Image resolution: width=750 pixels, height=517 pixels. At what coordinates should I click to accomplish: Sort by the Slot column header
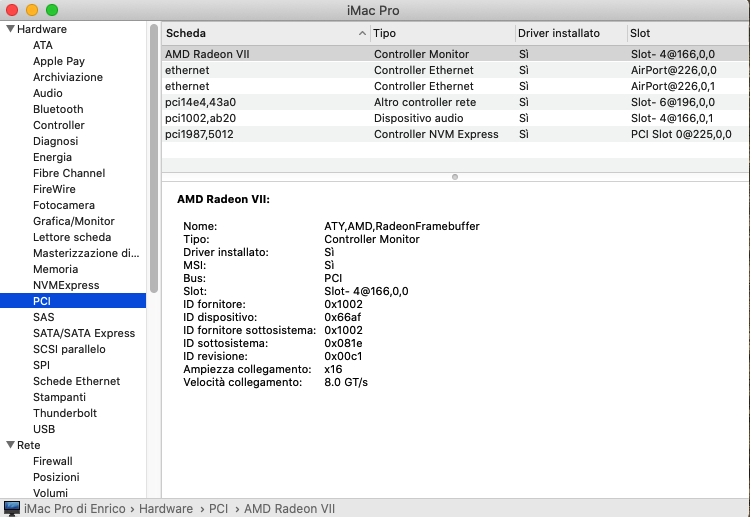pos(688,33)
